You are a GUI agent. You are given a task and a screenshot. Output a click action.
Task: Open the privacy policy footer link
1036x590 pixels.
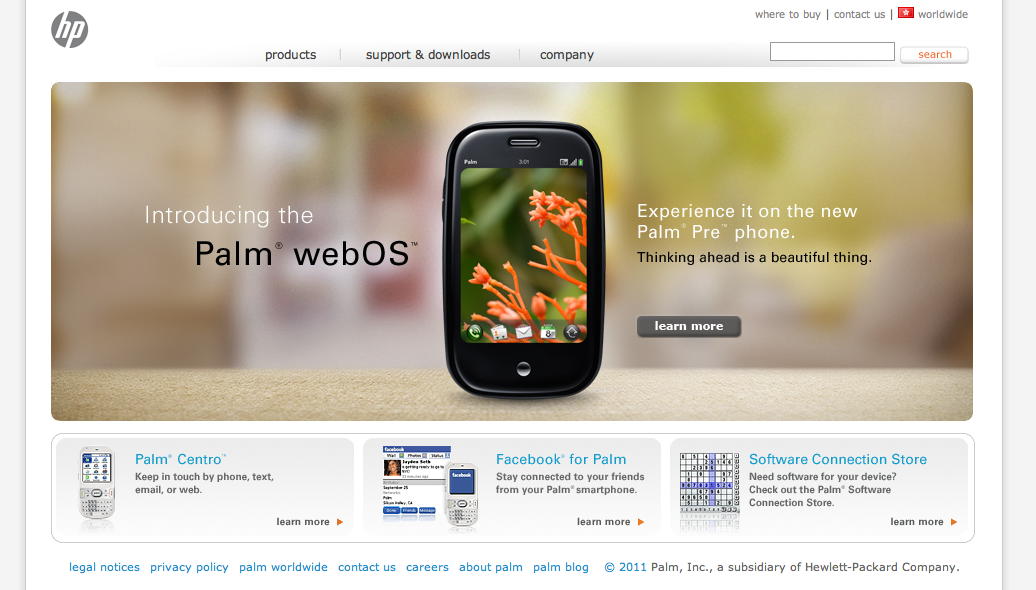tap(189, 567)
